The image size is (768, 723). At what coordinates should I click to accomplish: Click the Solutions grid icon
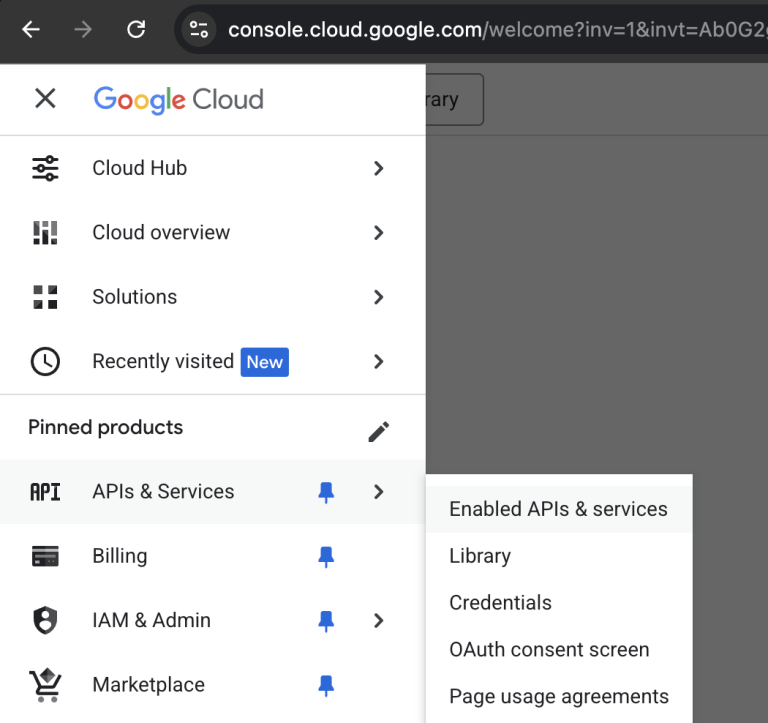tap(45, 297)
